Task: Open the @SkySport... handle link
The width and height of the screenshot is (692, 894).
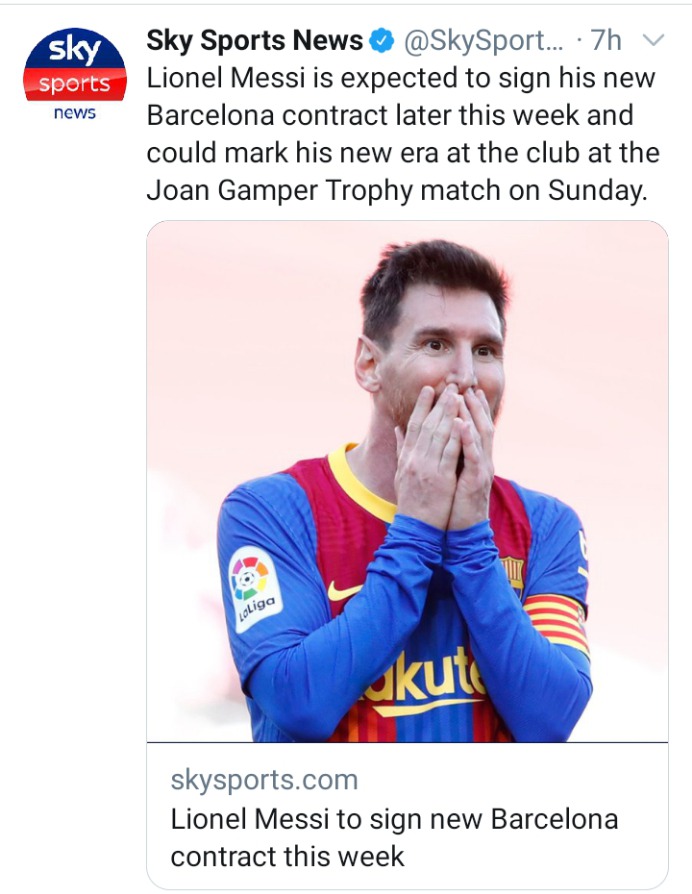Action: tap(483, 40)
